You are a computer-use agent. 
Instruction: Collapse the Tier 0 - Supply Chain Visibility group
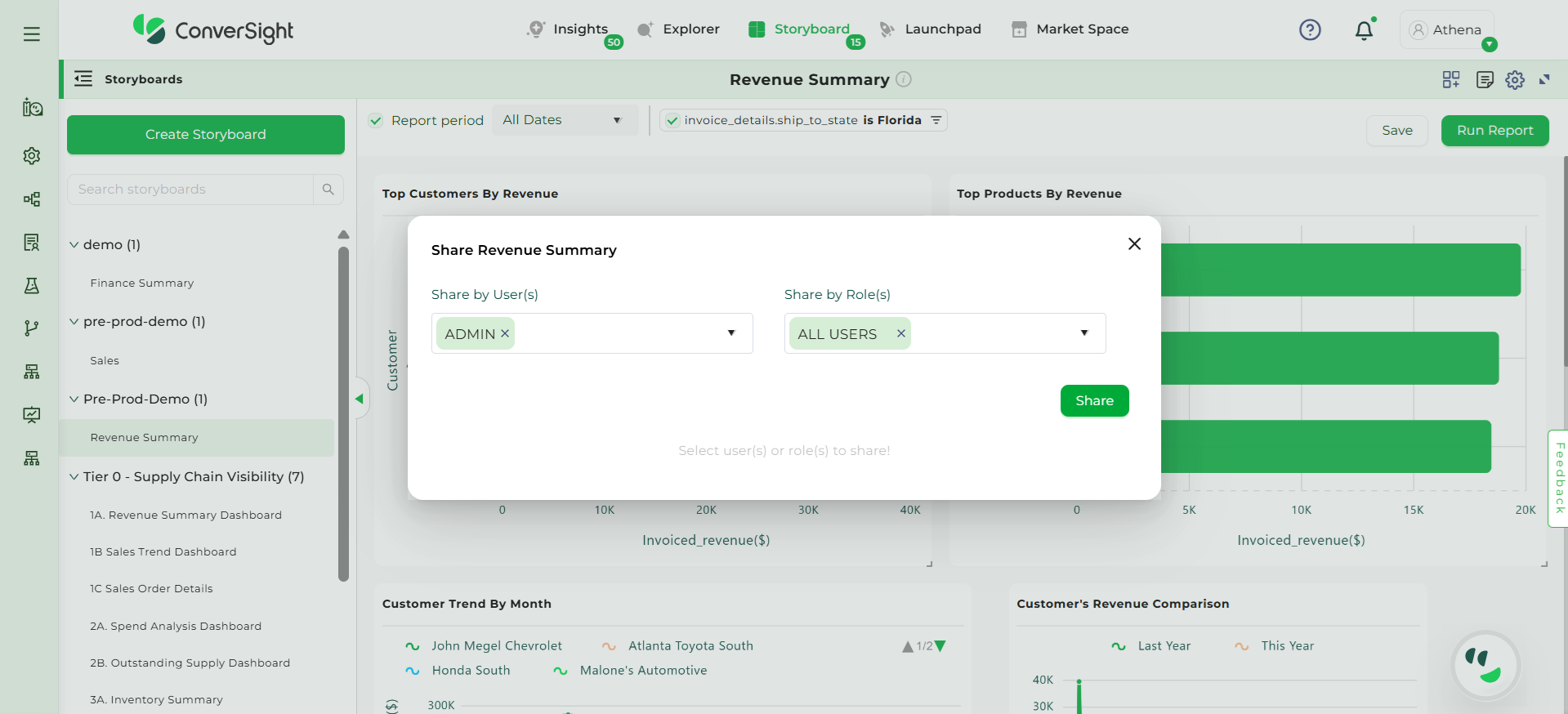(x=74, y=477)
